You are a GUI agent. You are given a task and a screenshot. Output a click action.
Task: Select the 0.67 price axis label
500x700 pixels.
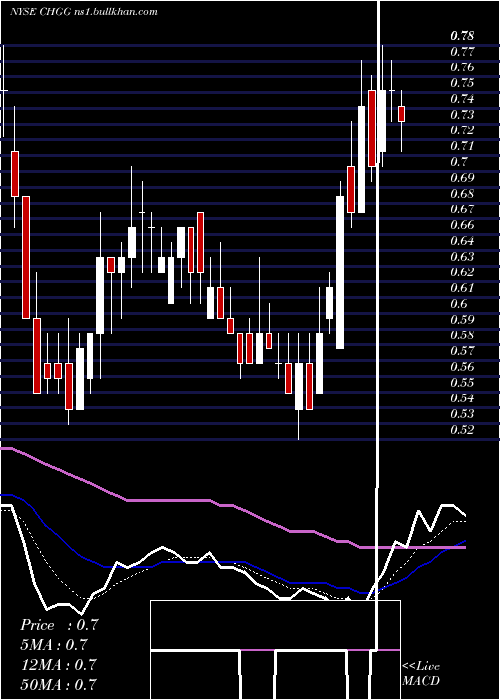coord(462,209)
